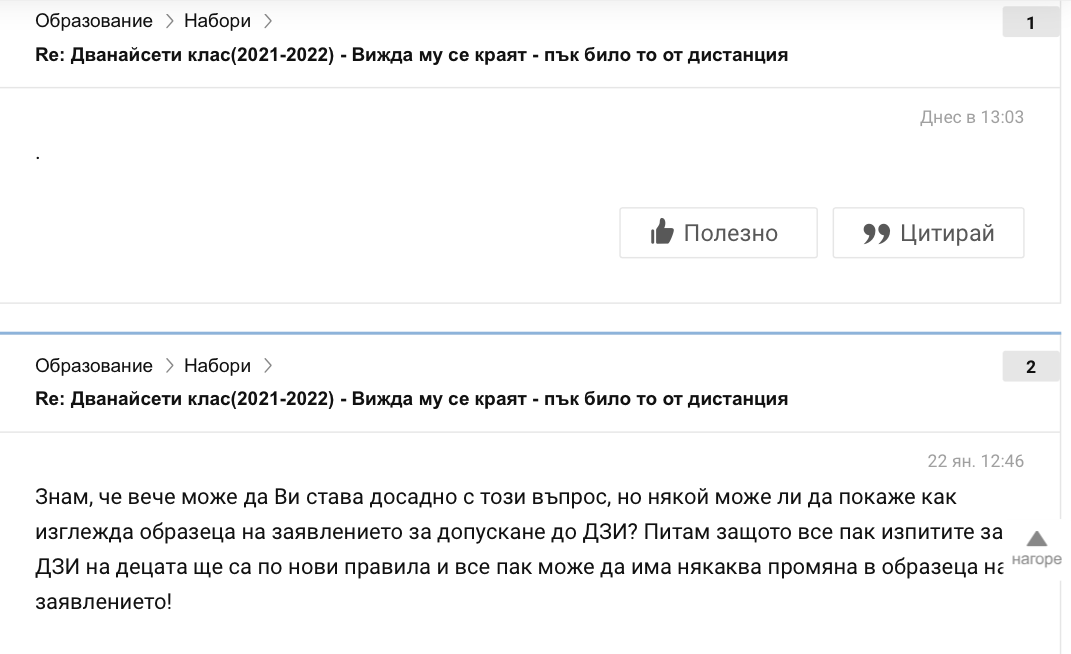Click the timestamp 22 ян. 12:46
The height and width of the screenshot is (654, 1071).
tap(975, 461)
